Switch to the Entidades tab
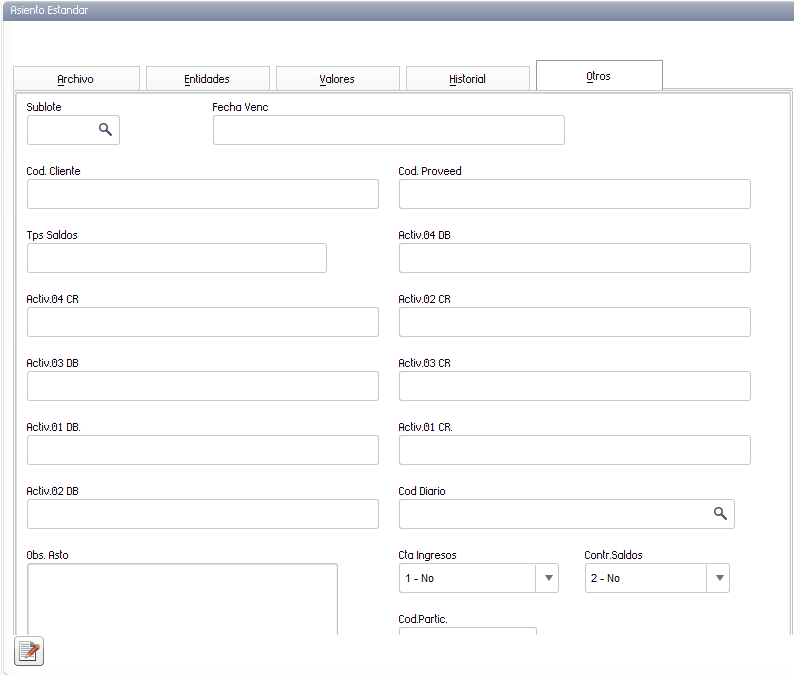The image size is (794, 675). coord(207,79)
